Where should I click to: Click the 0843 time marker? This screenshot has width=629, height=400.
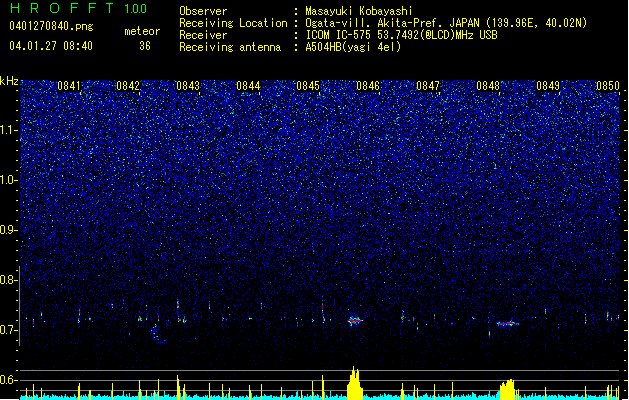188,85
